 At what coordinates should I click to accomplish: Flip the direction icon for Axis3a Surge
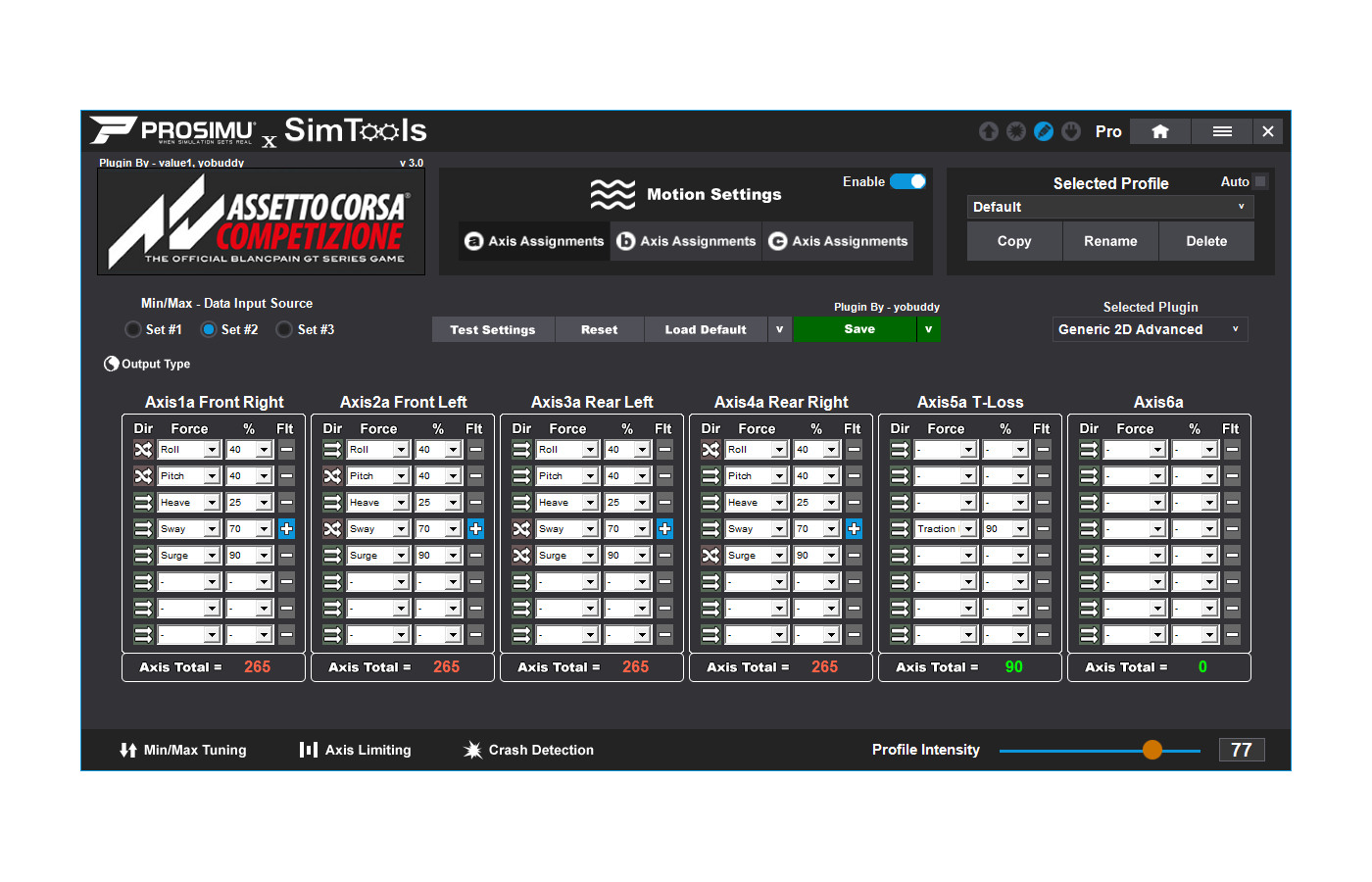[x=521, y=556]
